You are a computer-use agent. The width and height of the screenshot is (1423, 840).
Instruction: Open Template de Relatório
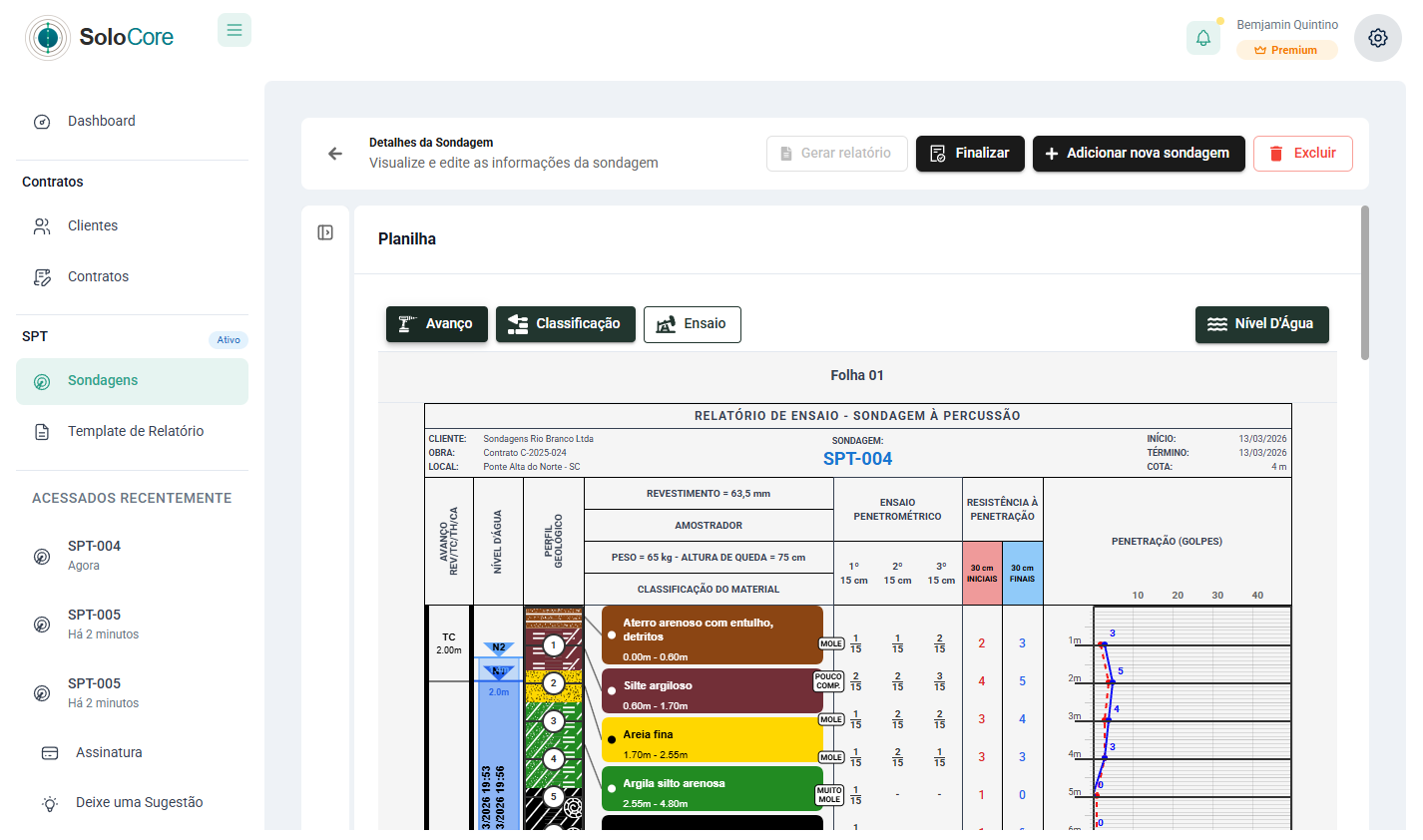[x=132, y=431]
